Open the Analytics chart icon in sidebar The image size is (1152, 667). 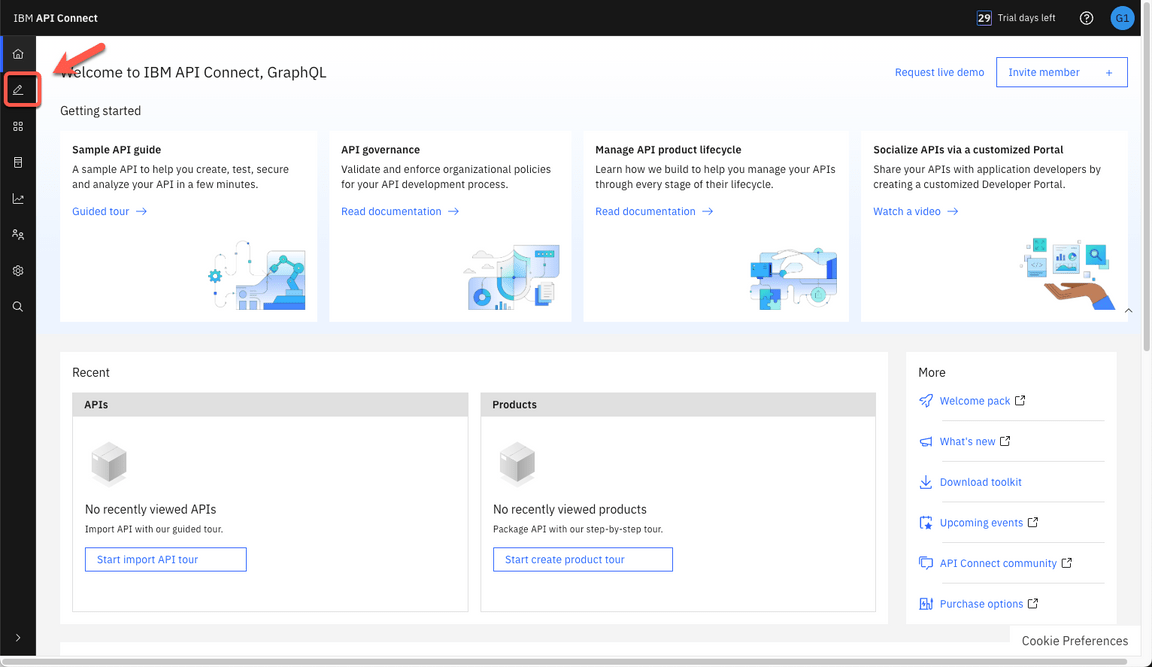click(x=18, y=198)
